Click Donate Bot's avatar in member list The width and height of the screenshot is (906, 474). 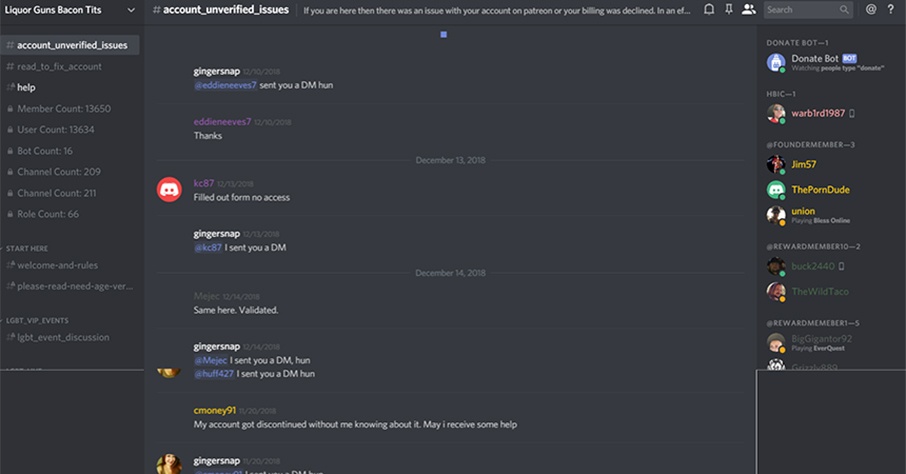776,62
